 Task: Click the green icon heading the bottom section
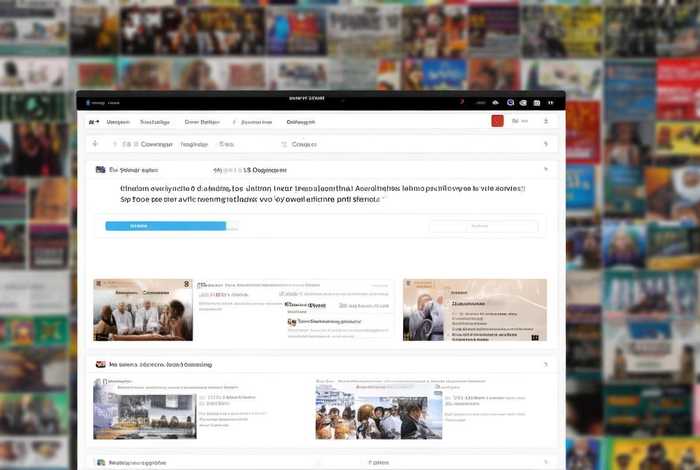[100, 463]
